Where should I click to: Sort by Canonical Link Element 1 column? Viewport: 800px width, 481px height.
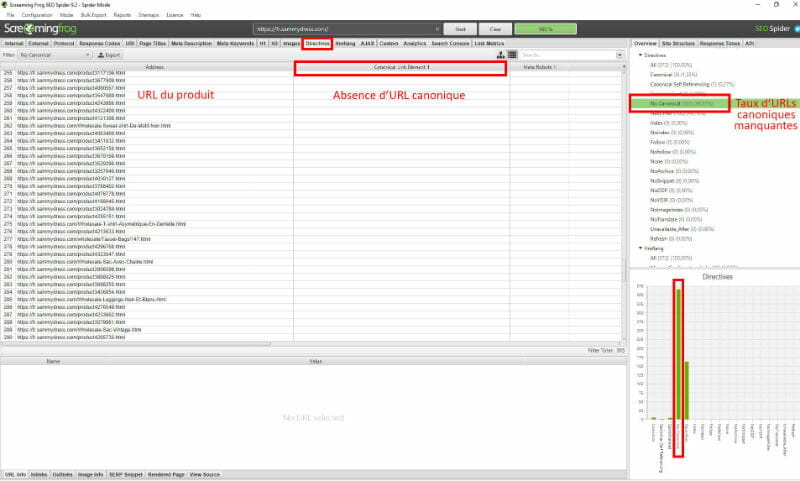(400, 67)
